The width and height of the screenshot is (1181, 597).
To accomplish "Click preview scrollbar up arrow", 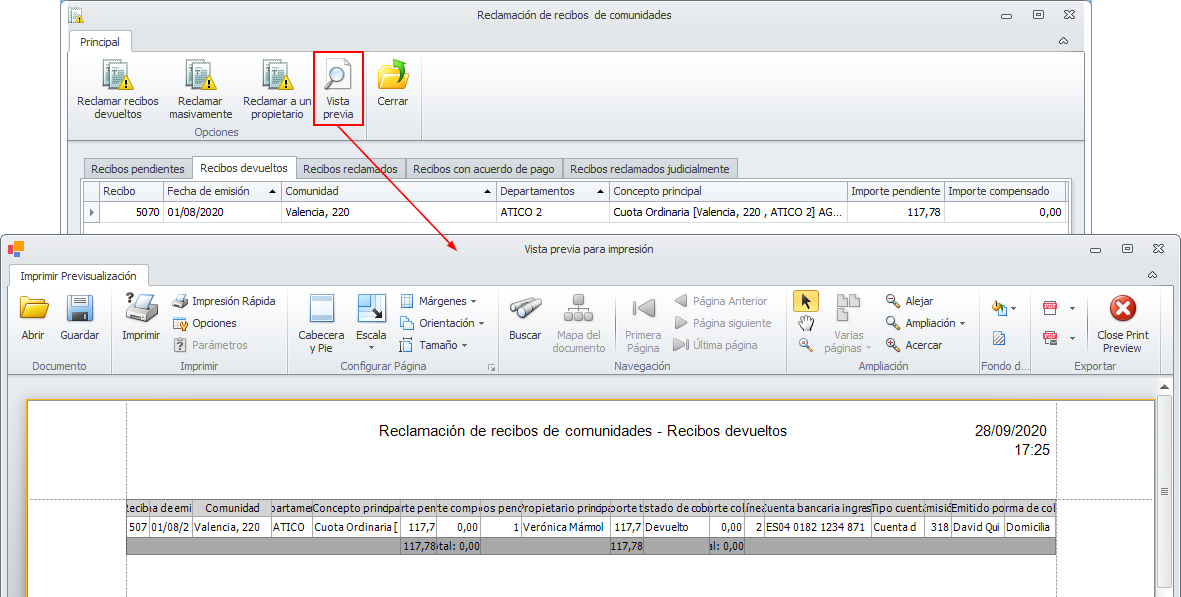I will click(1164, 387).
